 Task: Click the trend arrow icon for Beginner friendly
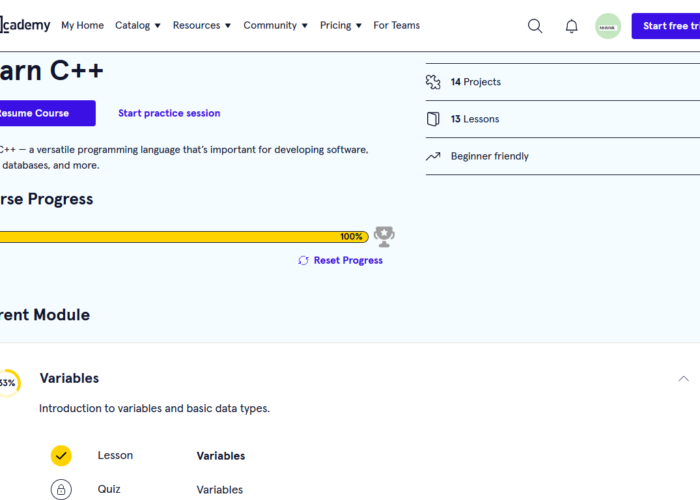coord(433,156)
